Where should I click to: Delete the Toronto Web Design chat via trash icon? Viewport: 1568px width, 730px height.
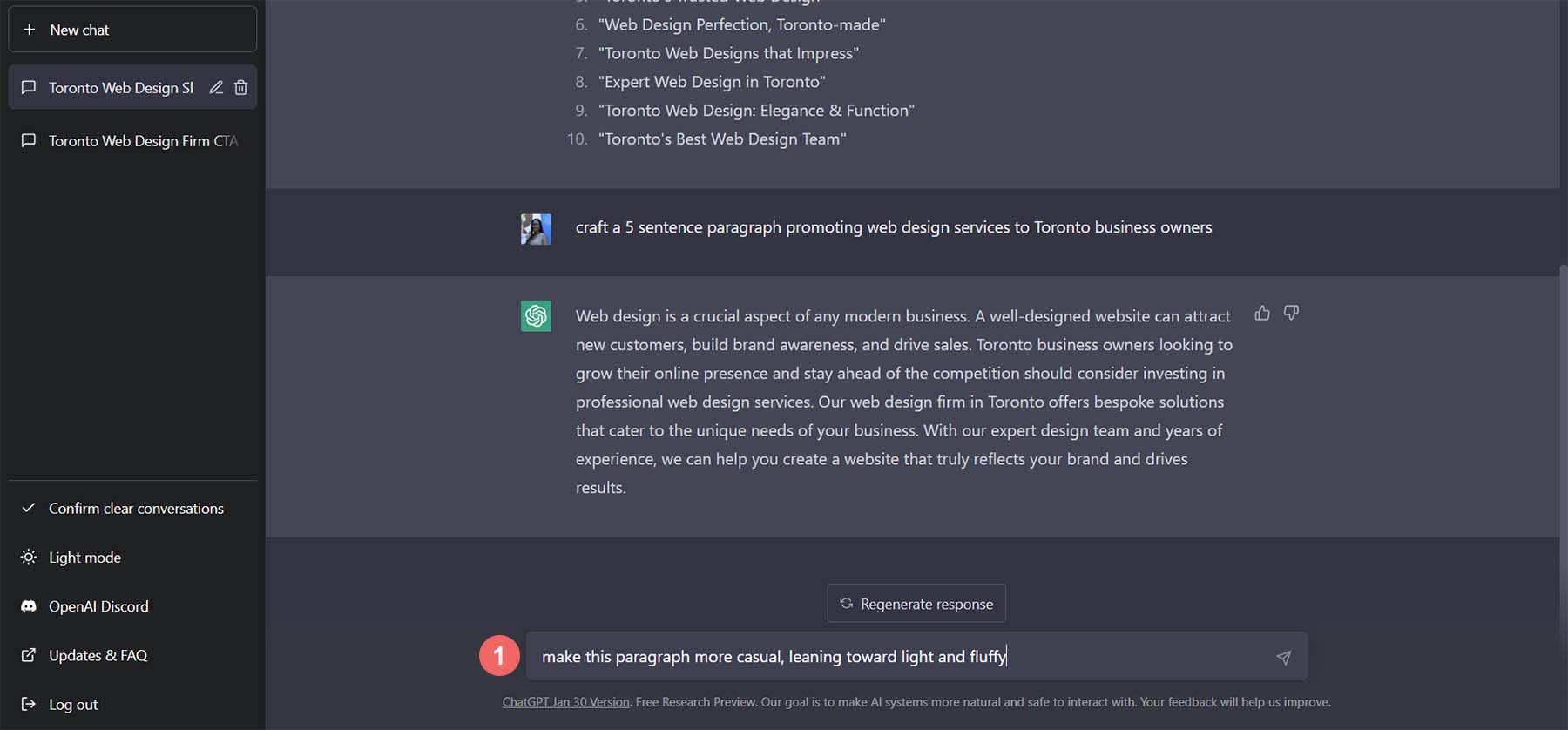[x=240, y=87]
